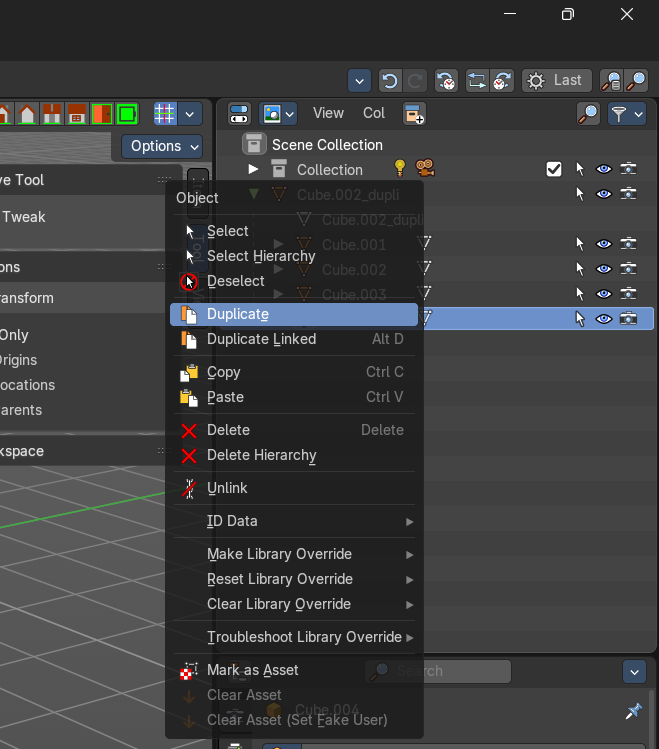Click the orange door icon with green outline
The height and width of the screenshot is (749, 659).
pos(102,114)
